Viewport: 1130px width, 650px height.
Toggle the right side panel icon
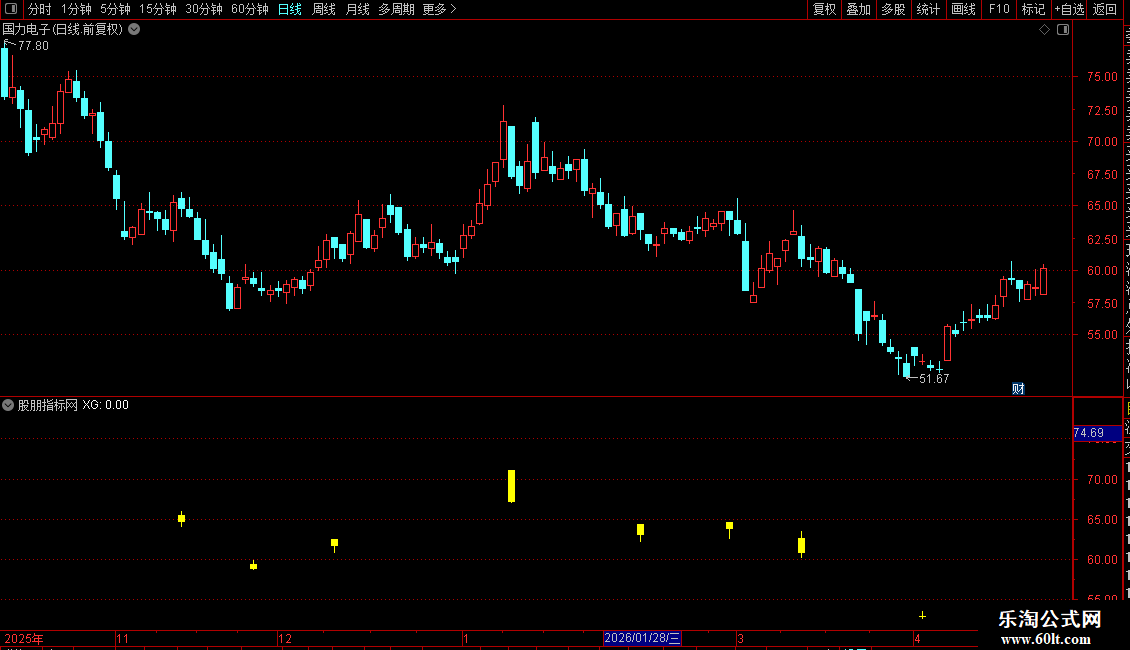click(x=1063, y=30)
